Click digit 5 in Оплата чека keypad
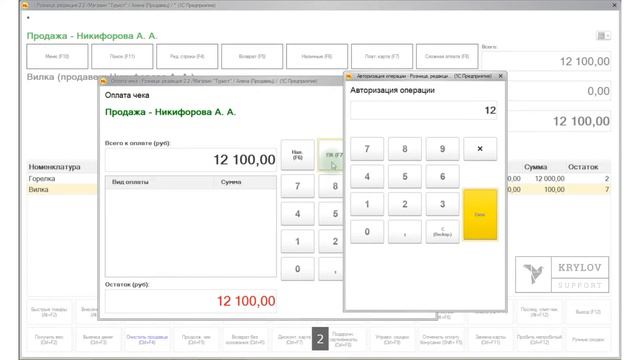The height and width of the screenshot is (360, 640). pos(331,214)
